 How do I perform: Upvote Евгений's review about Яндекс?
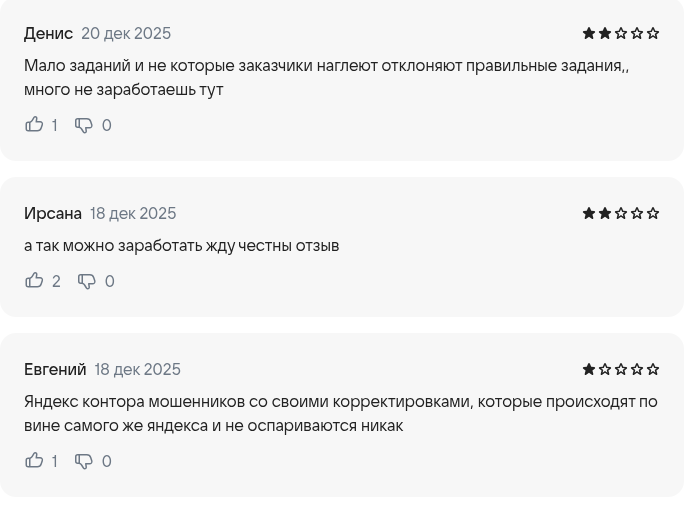pyautogui.click(x=34, y=461)
